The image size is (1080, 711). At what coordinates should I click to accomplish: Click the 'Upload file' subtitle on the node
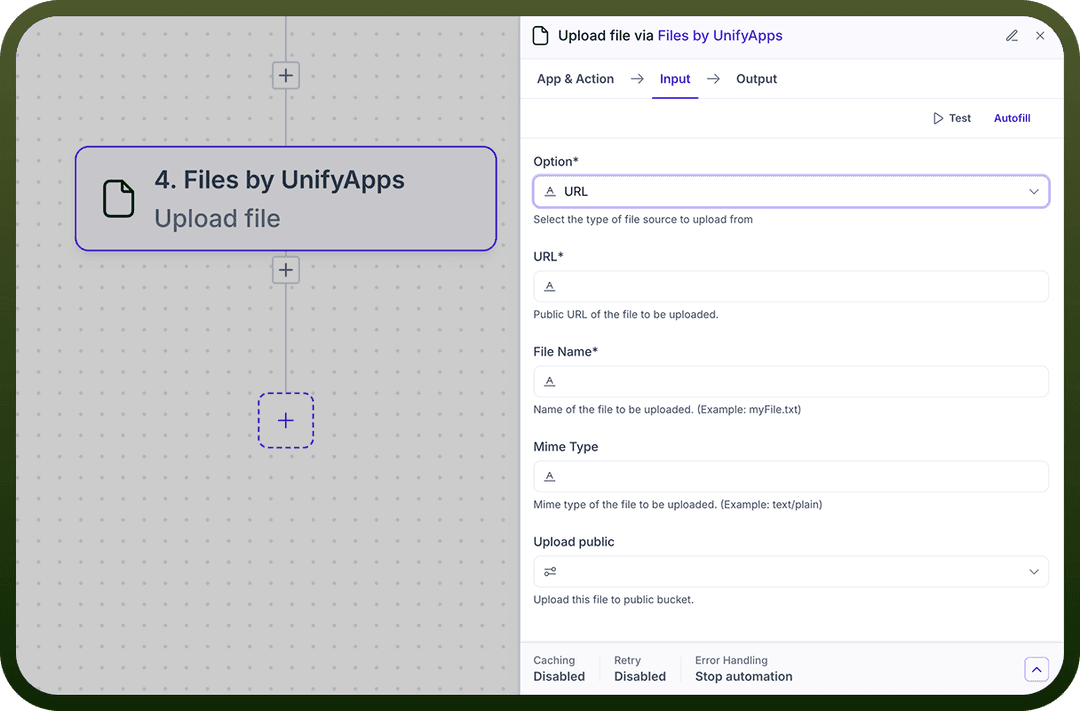coord(217,218)
